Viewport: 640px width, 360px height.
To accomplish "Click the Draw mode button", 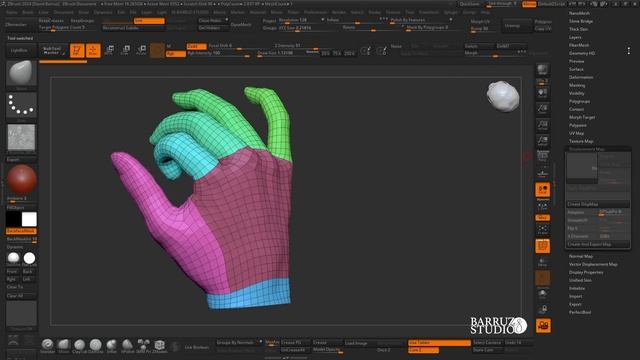I will (x=93, y=50).
